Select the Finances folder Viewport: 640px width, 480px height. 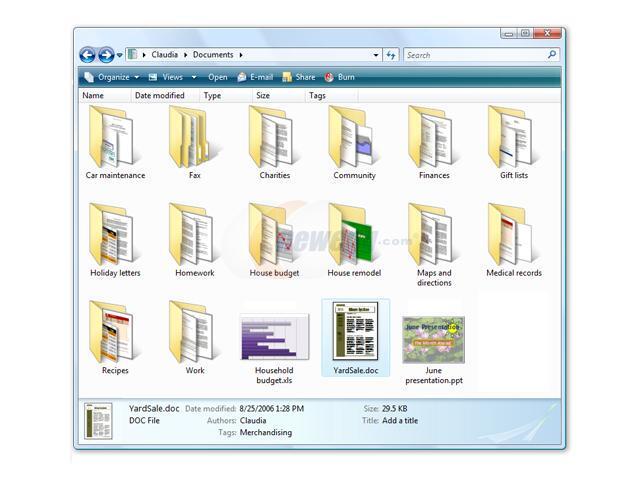434,143
